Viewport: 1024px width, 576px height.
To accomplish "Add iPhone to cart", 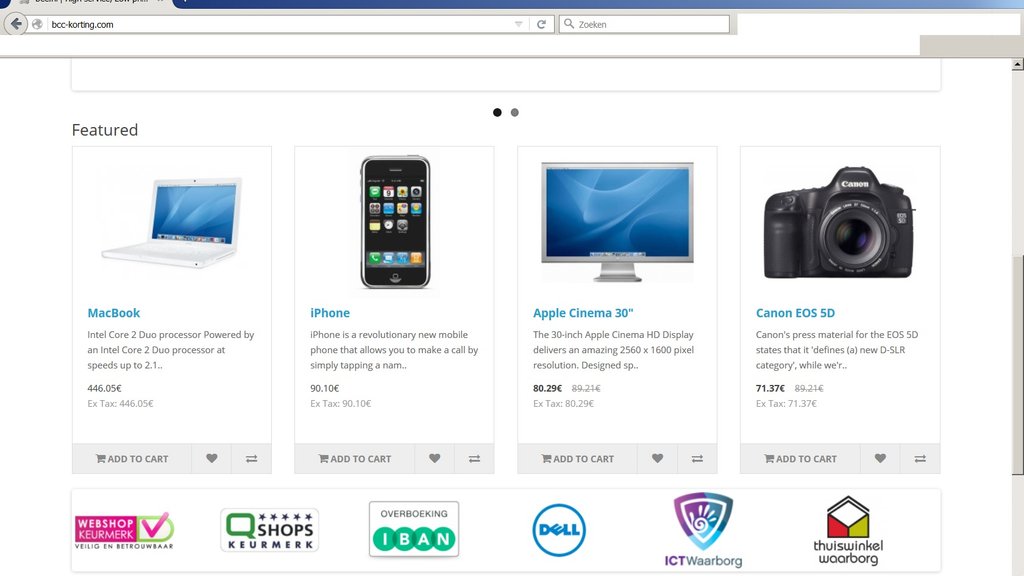I will 355,458.
